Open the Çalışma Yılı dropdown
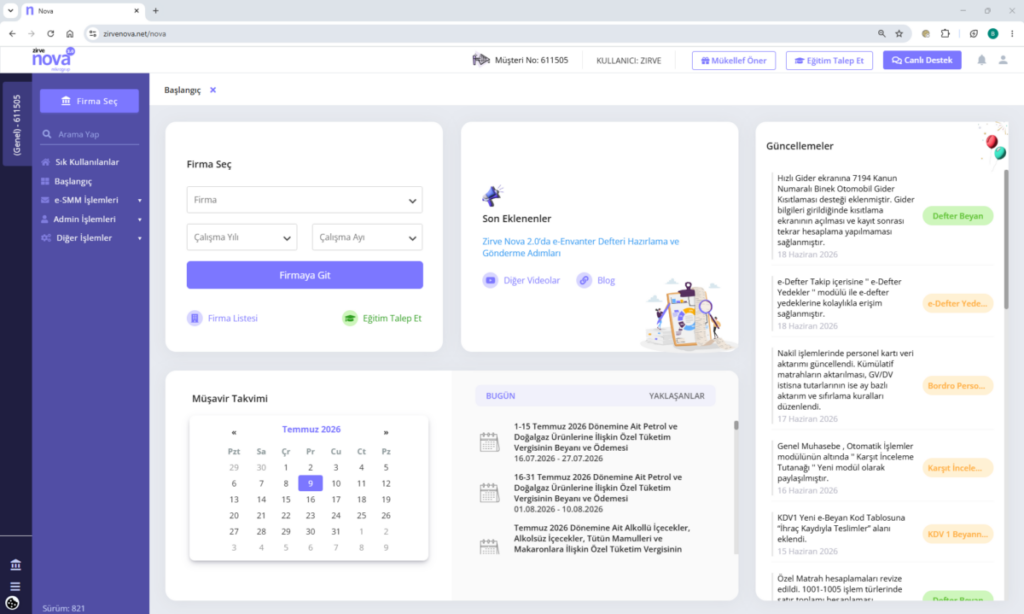Image resolution: width=1024 pixels, height=614 pixels. click(x=242, y=237)
